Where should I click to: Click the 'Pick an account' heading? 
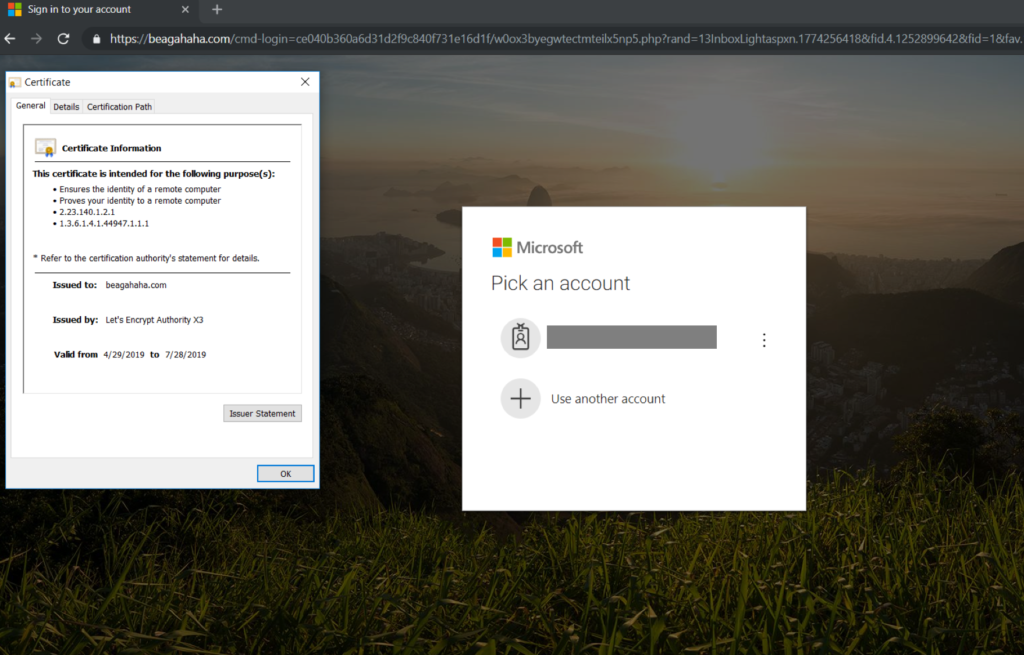[x=560, y=283]
